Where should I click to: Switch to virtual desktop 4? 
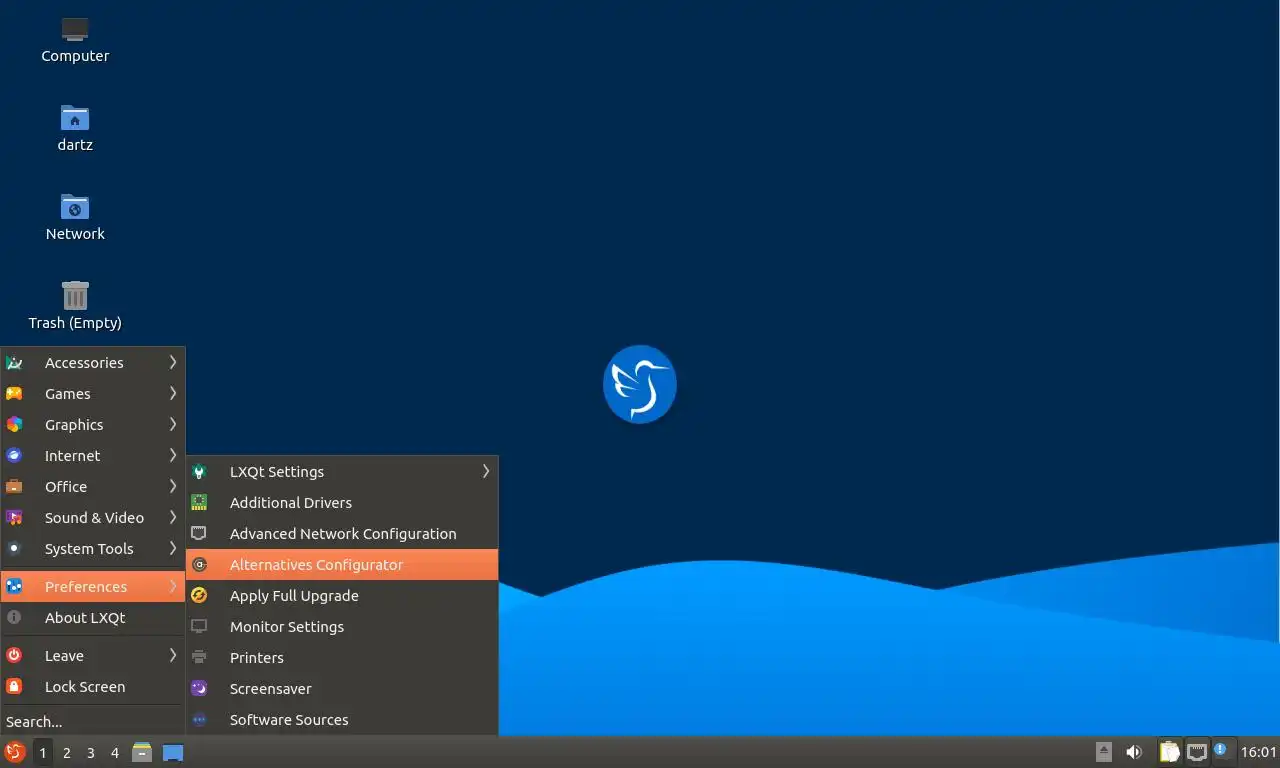[115, 752]
